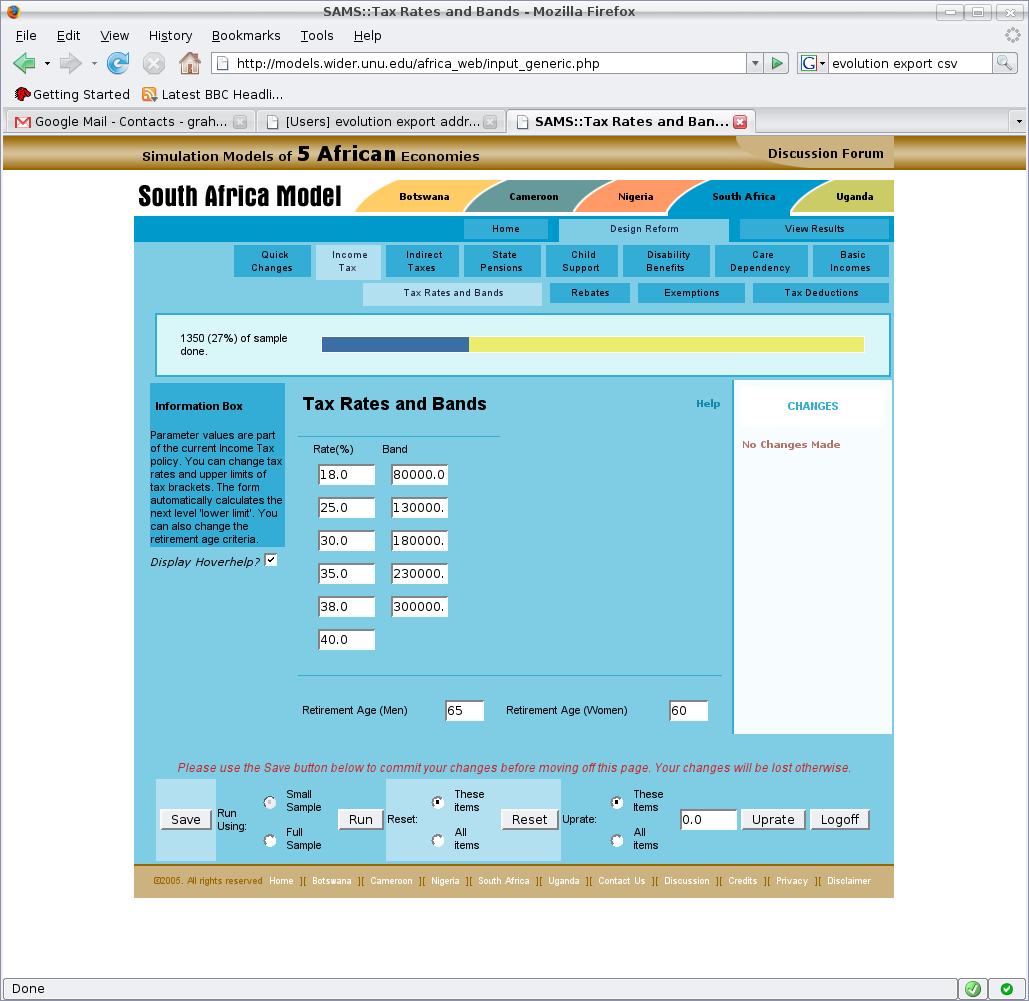Screen dimensions: 1029x1001
Task: Open the tab list dropdown at far right
Action: pyautogui.click(x=1018, y=121)
